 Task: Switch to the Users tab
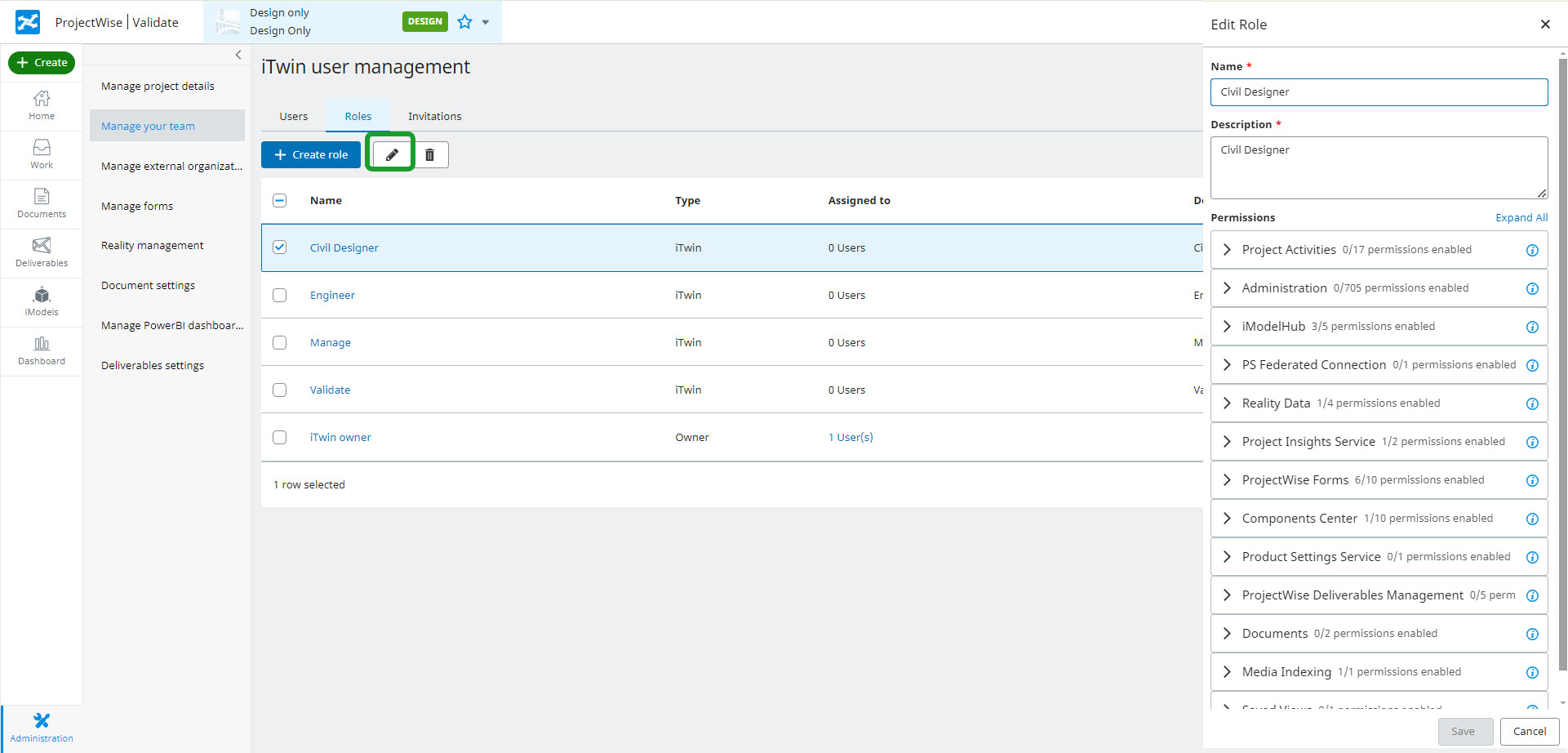(293, 116)
